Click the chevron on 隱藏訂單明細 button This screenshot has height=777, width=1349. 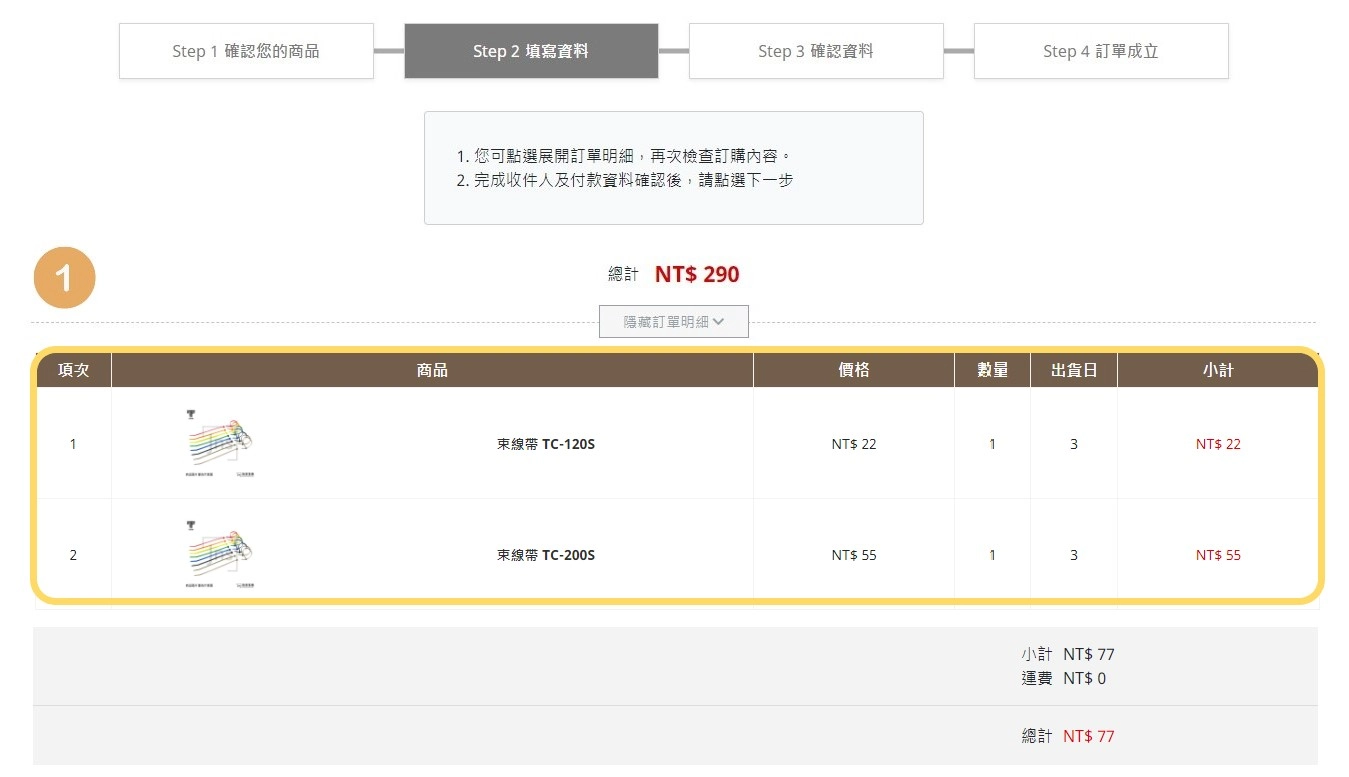pyautogui.click(x=718, y=322)
